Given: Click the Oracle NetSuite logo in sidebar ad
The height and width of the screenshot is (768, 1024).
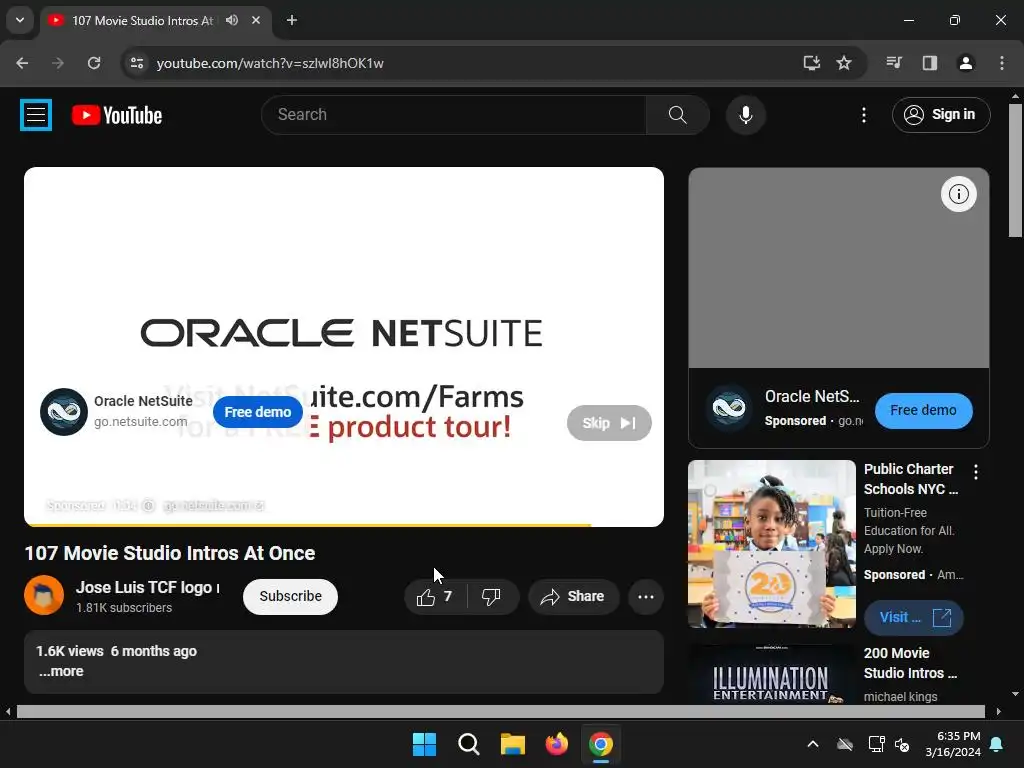Looking at the screenshot, I should [x=729, y=409].
